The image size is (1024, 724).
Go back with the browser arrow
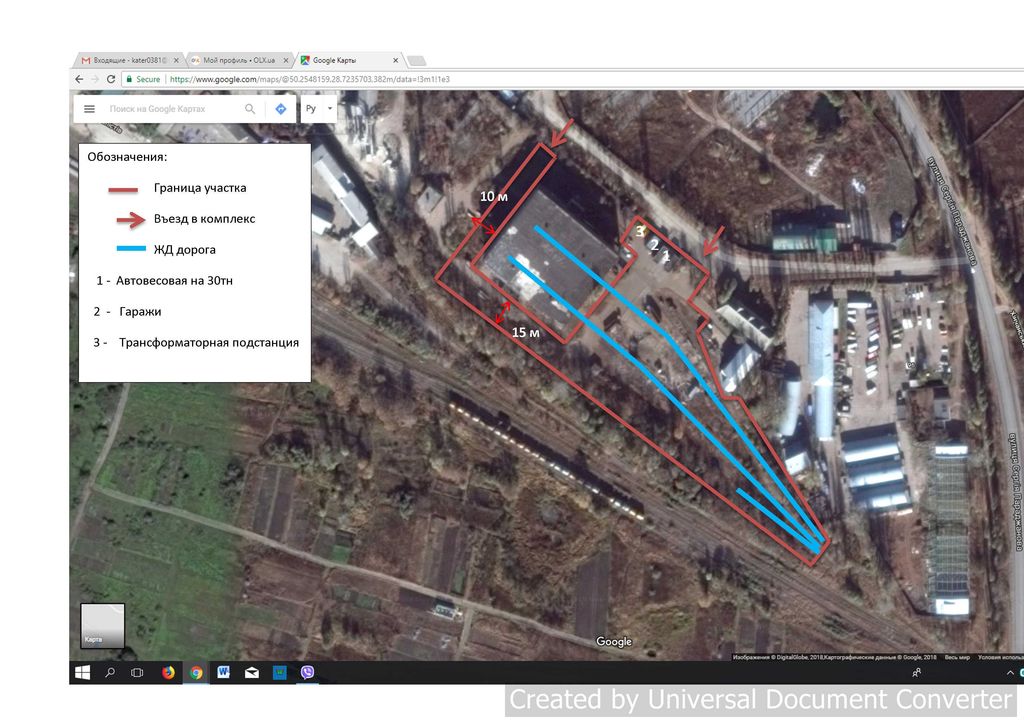click(x=79, y=79)
